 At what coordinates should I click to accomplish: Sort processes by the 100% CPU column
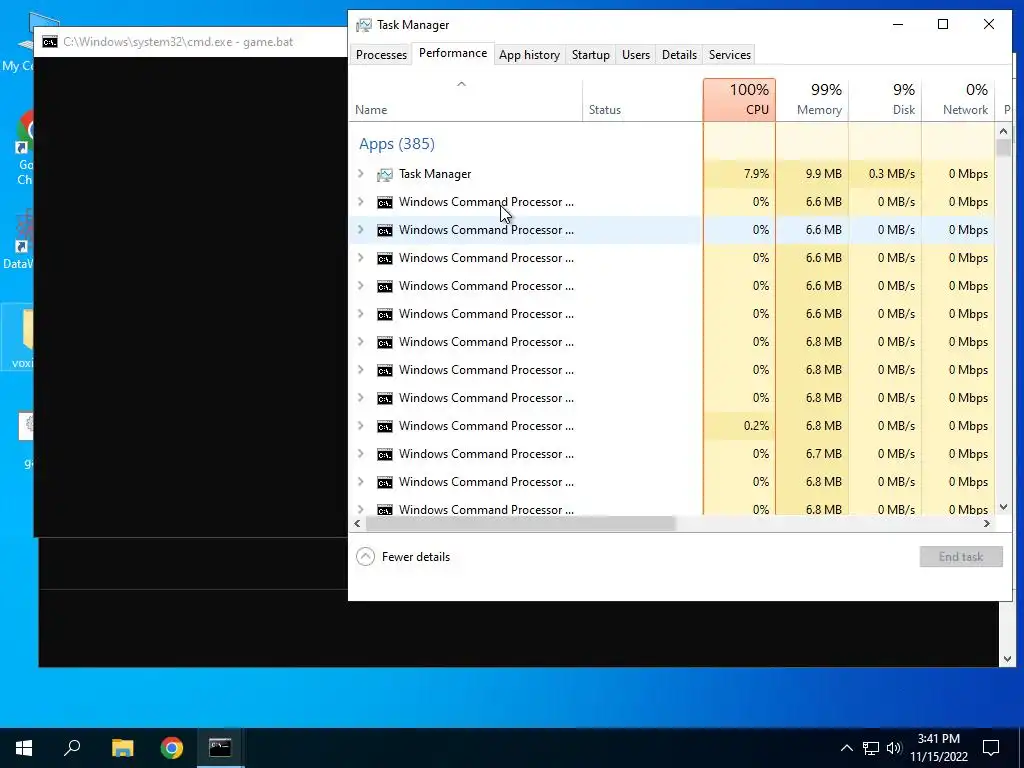click(739, 100)
